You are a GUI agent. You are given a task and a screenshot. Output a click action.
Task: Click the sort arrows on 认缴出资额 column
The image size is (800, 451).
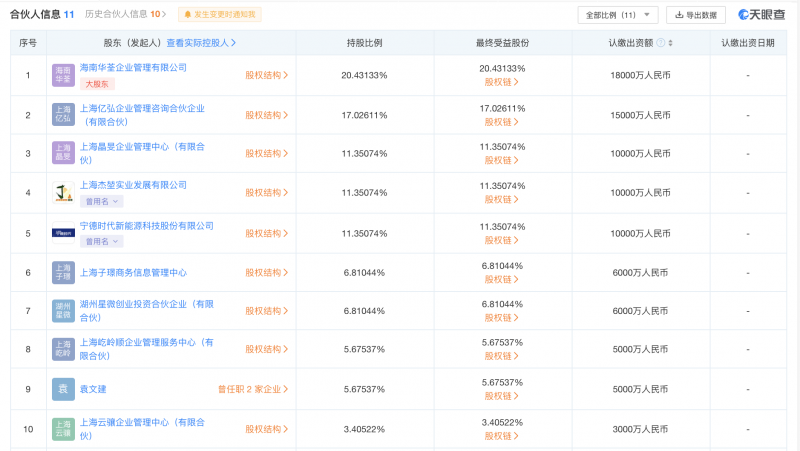pyautogui.click(x=670, y=43)
